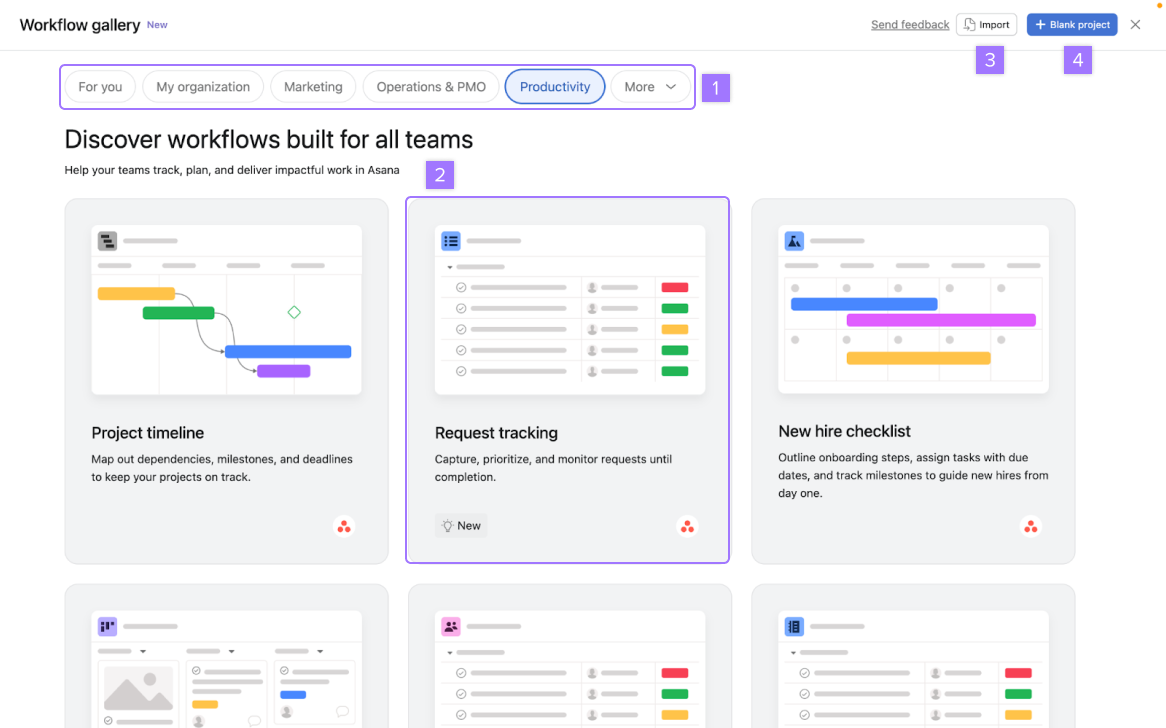Open the Send feedback link
This screenshot has height=728, width=1166.
[910, 25]
